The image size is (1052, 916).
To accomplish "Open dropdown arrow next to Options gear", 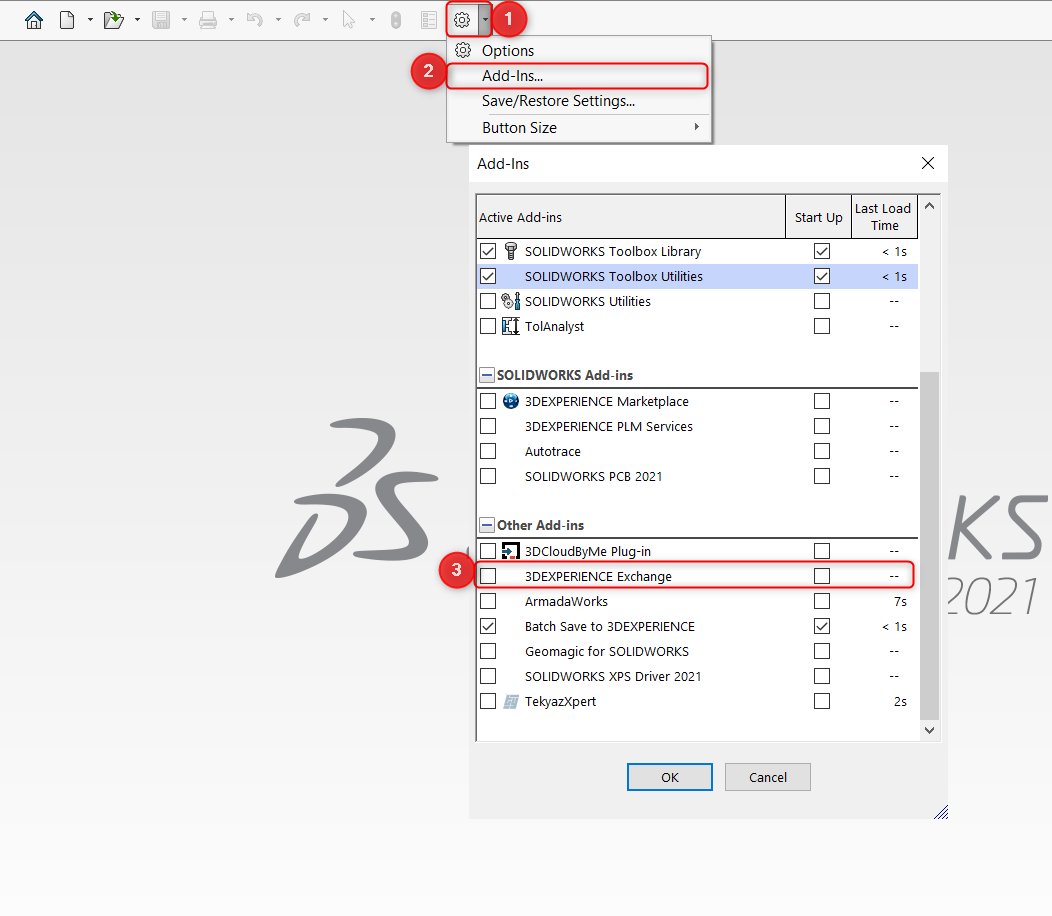I will [484, 20].
